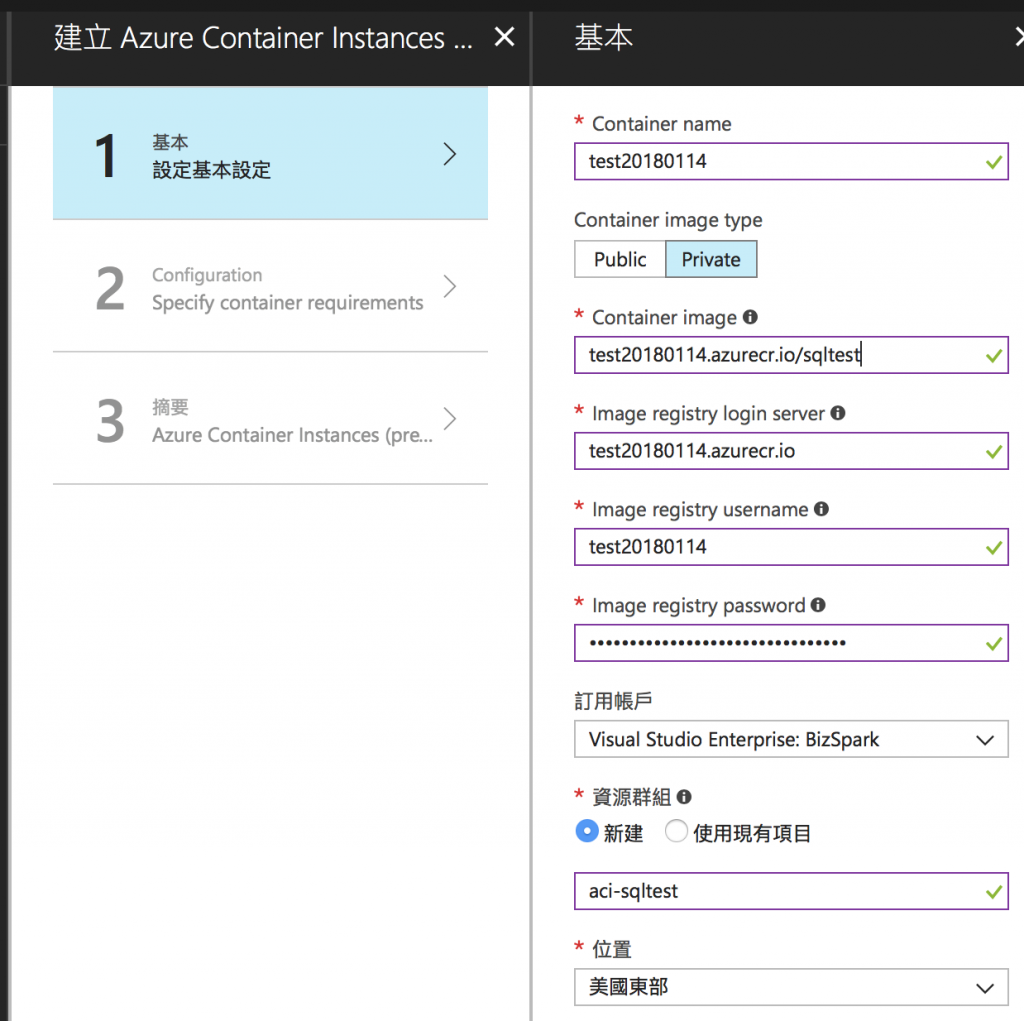Select 新建 create new radio option
Viewport: 1024px width, 1021px height.
click(587, 832)
